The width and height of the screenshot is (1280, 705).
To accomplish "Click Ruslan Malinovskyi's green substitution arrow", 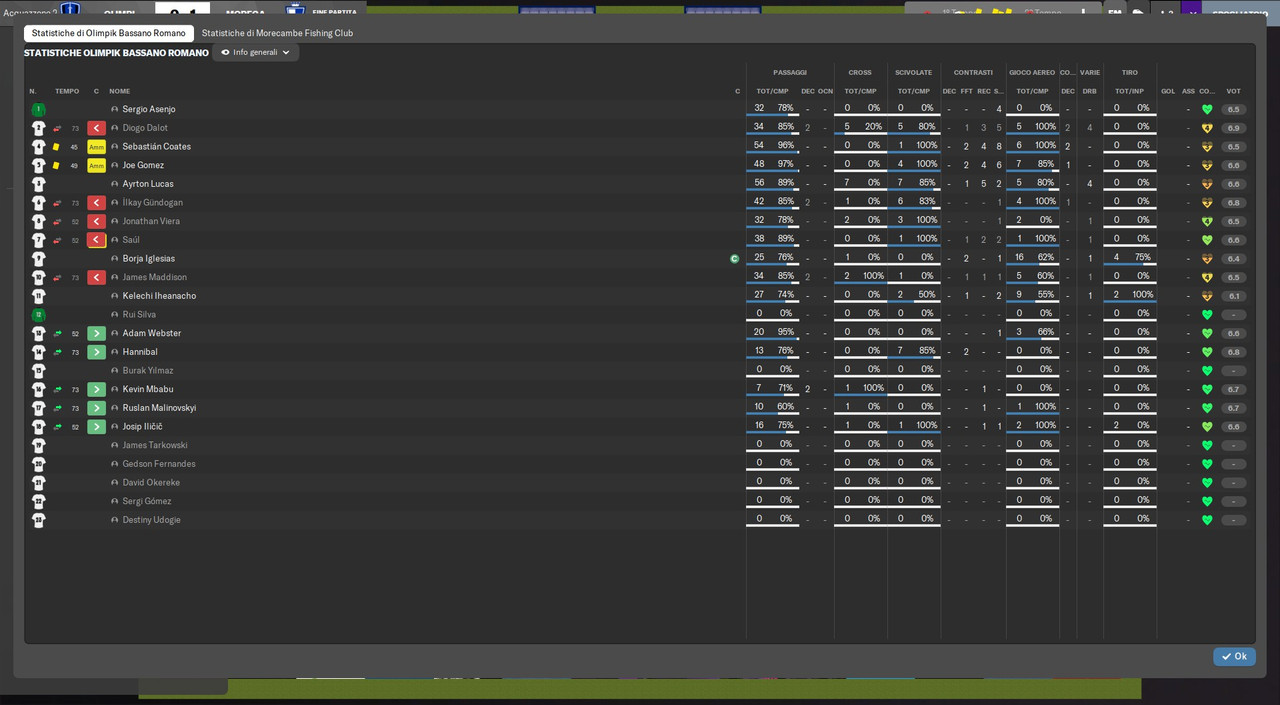I will tap(96, 408).
